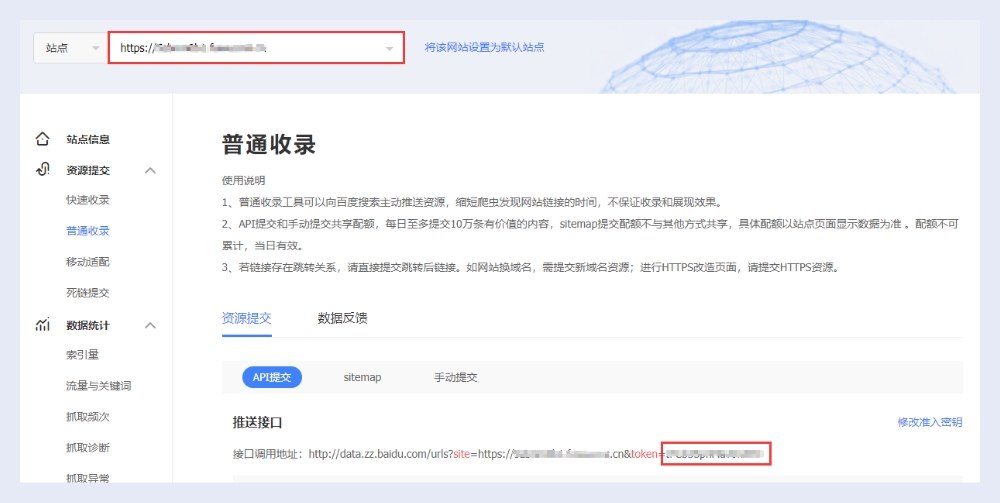Collapse the 数据统计 section chevron
1000x503 pixels.
151,325
